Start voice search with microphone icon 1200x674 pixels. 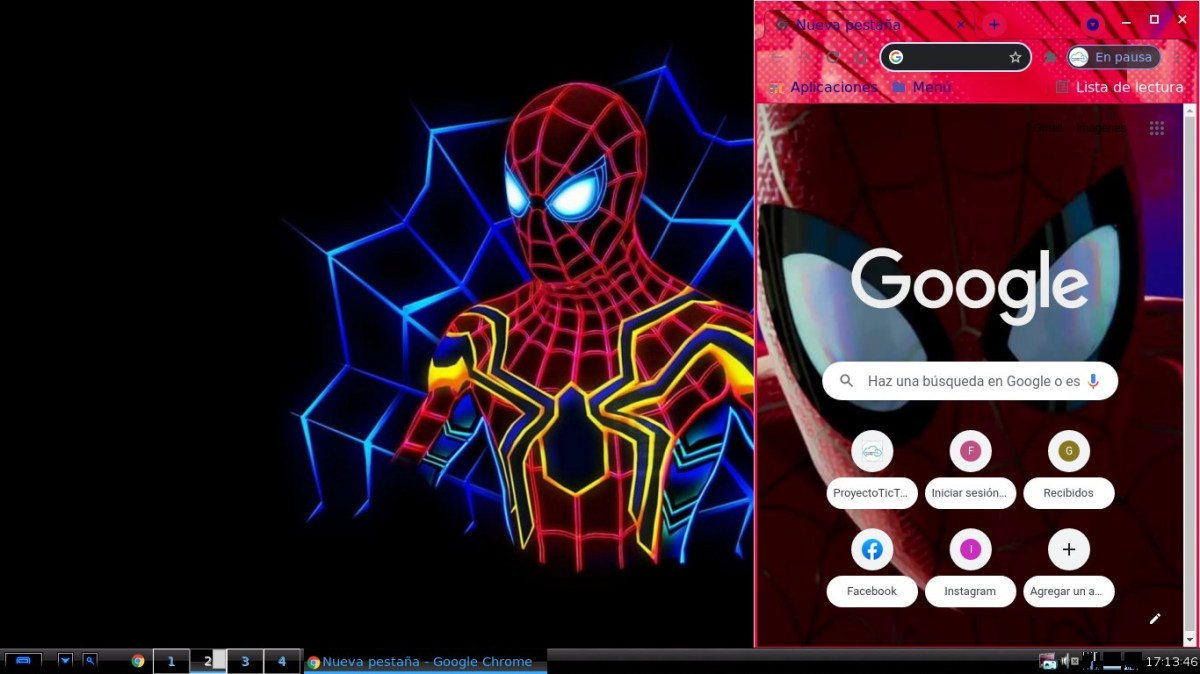(1093, 381)
